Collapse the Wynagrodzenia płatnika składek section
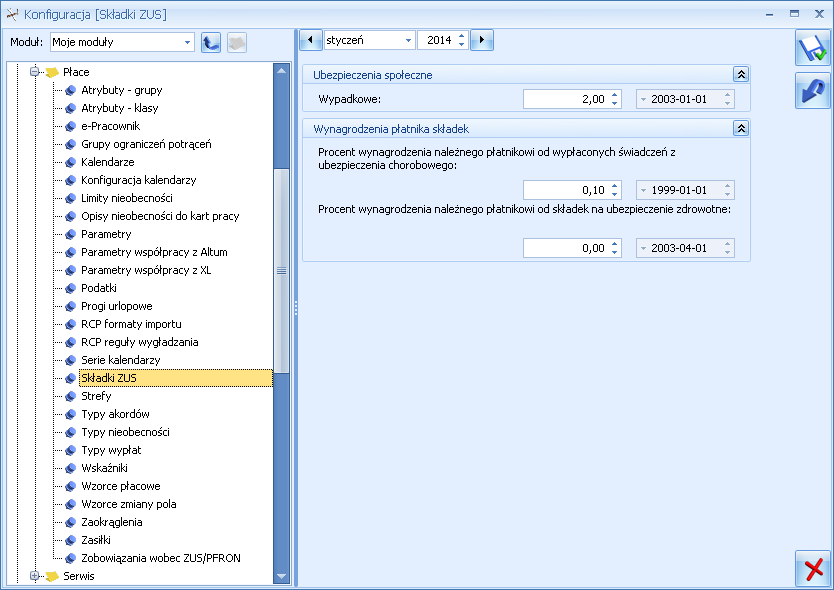The image size is (834, 590). 741,128
